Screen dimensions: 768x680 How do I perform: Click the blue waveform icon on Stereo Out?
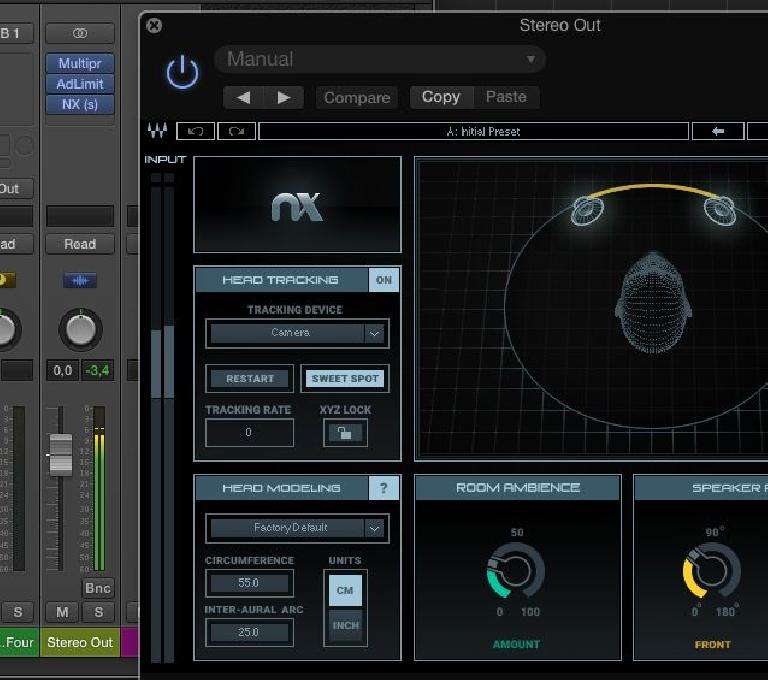(80, 280)
